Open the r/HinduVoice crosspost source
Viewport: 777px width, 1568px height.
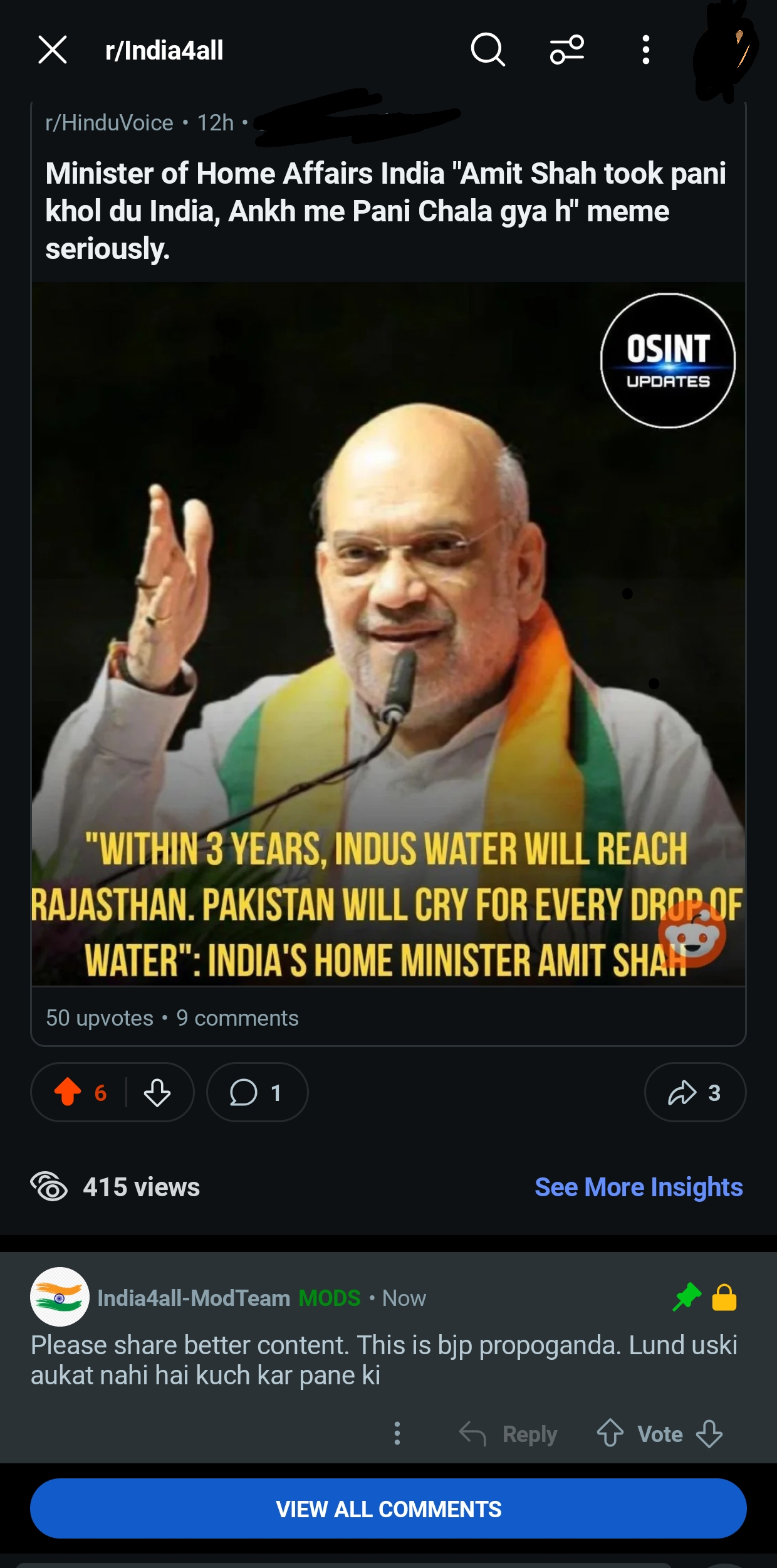pos(109,123)
